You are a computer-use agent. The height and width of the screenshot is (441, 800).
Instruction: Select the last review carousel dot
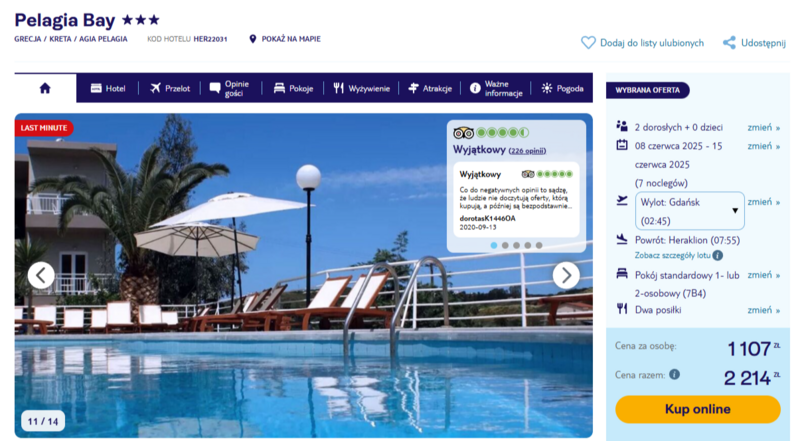point(539,246)
